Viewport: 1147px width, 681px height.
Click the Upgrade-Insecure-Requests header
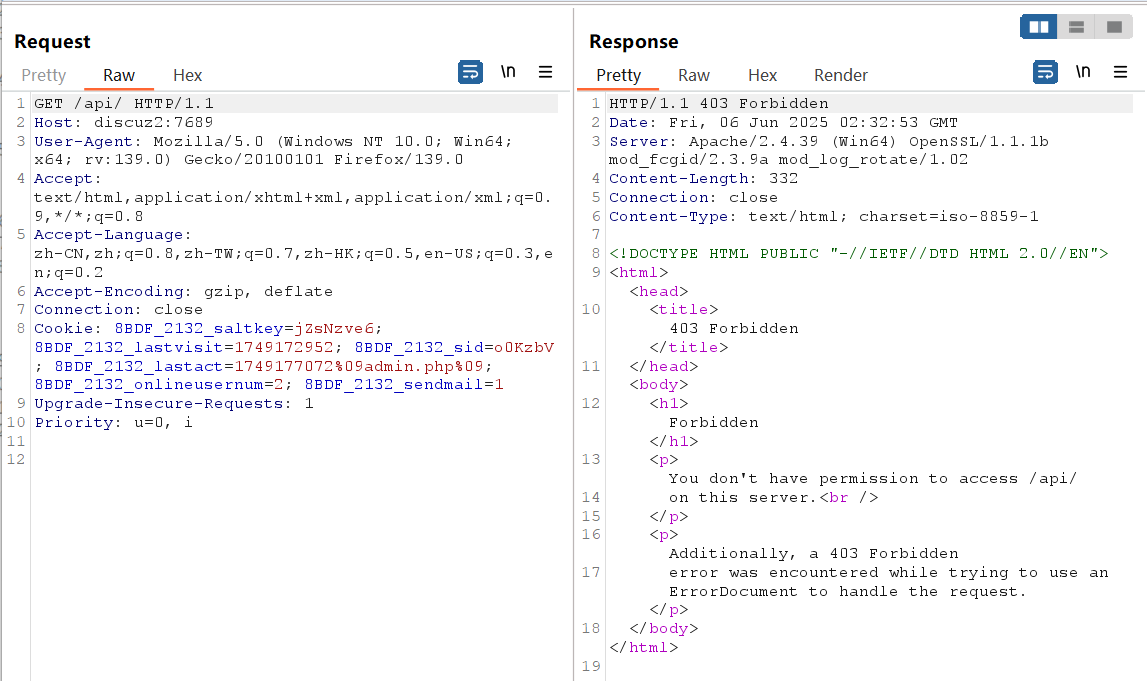click(x=173, y=404)
